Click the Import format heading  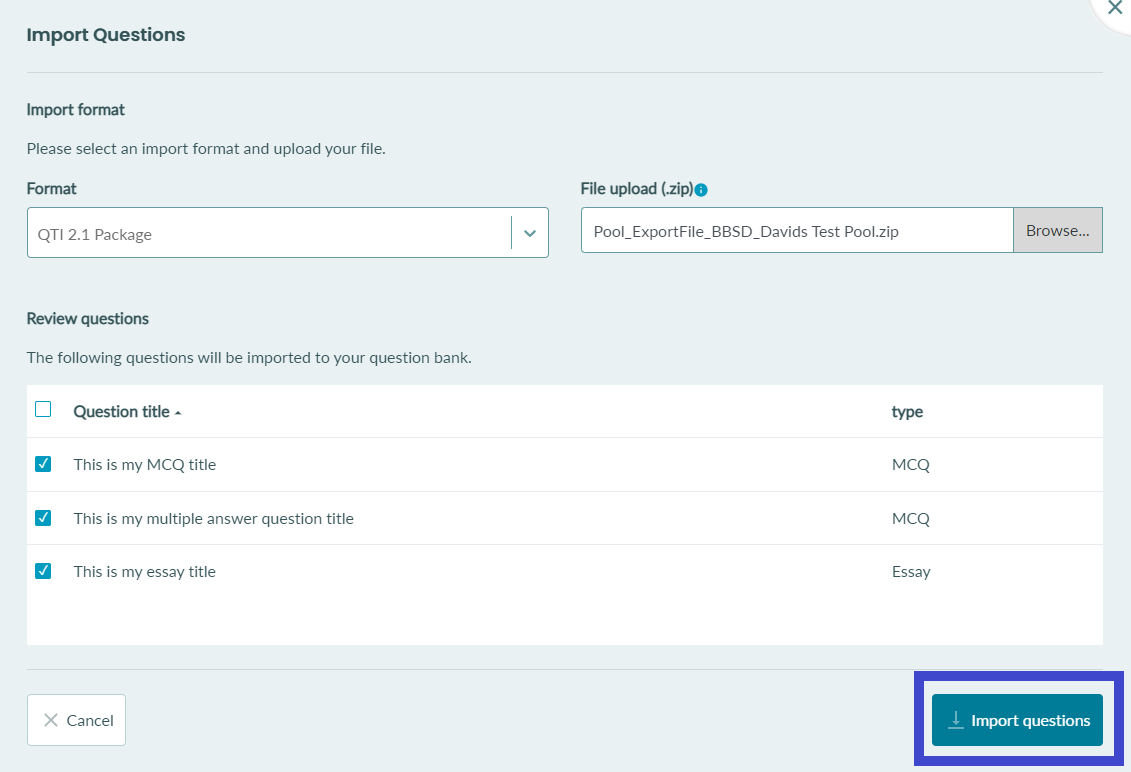76,110
